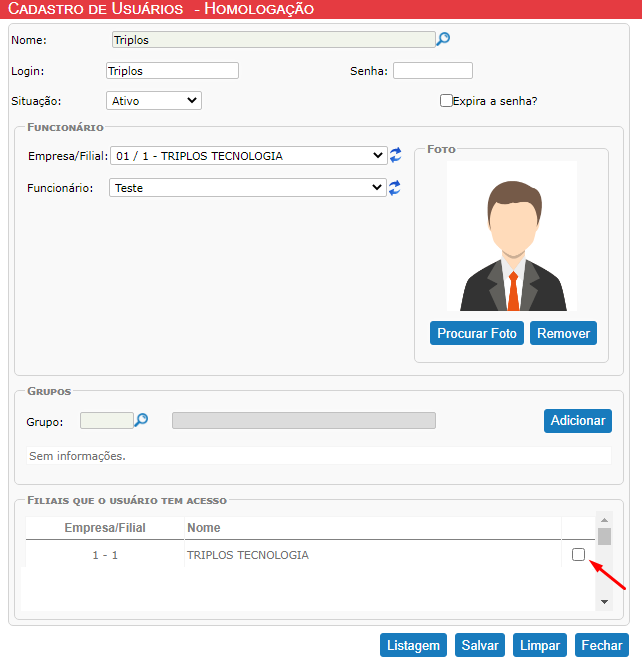Screen dimensions: 642x670
Task: Open the Situação dropdown showing Ativo
Action: click(154, 101)
